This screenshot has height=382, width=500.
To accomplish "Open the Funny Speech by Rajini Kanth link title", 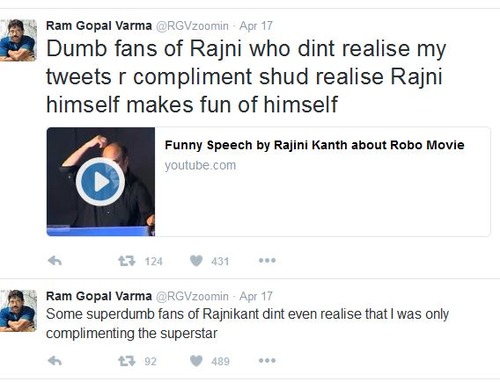I will pyautogui.click(x=314, y=145).
